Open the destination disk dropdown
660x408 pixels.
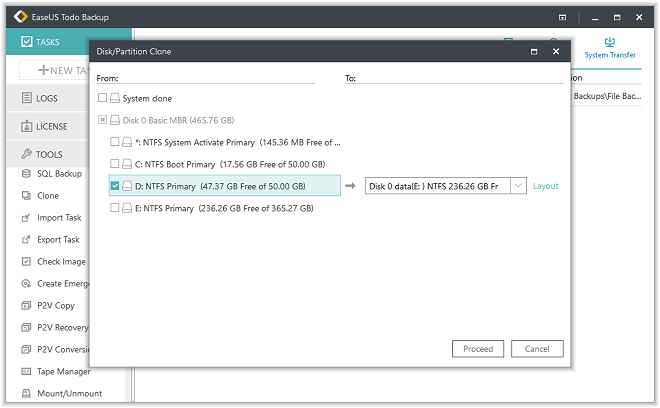[x=517, y=186]
